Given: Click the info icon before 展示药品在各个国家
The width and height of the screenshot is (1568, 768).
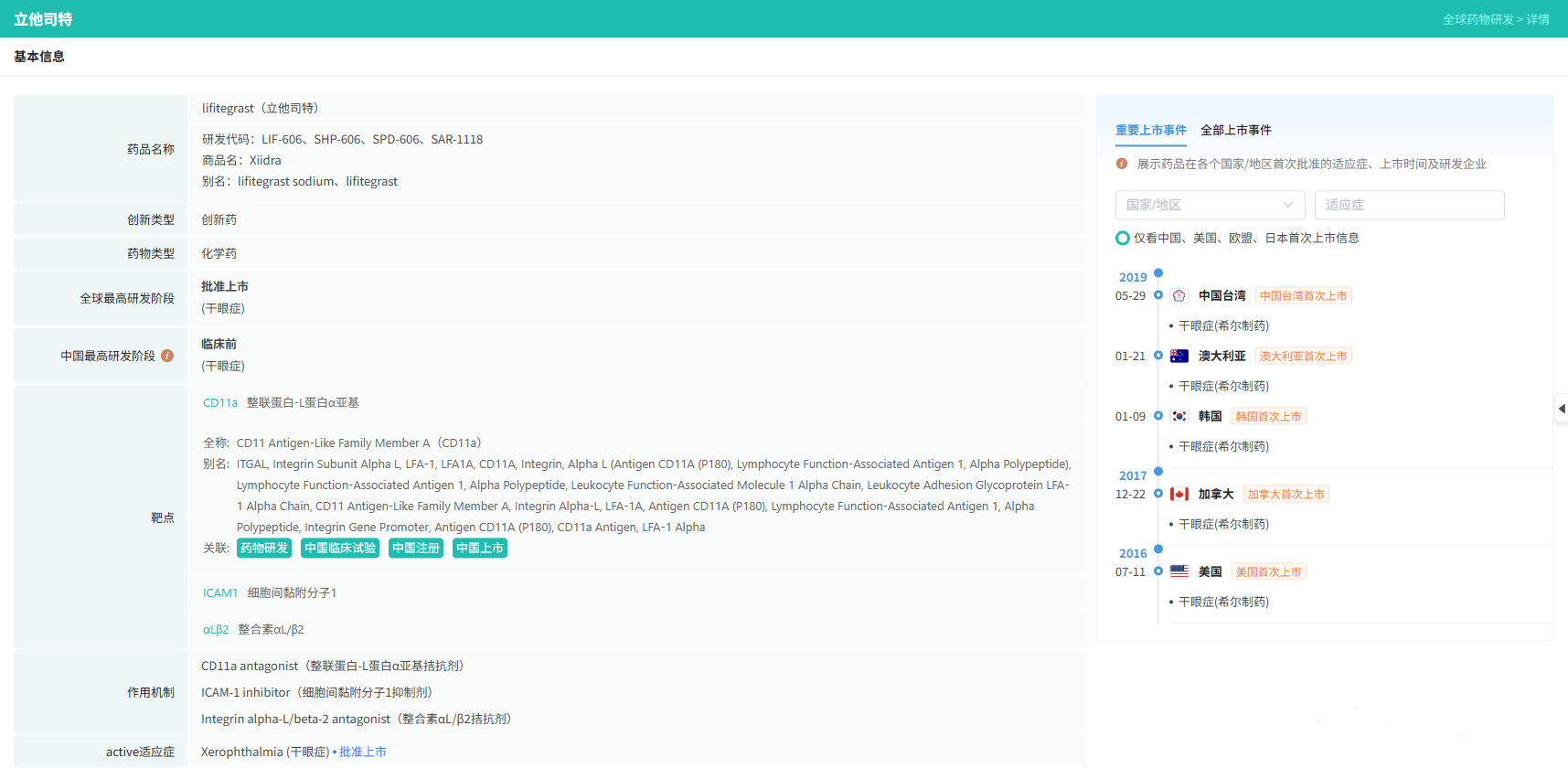Looking at the screenshot, I should coord(1122,164).
